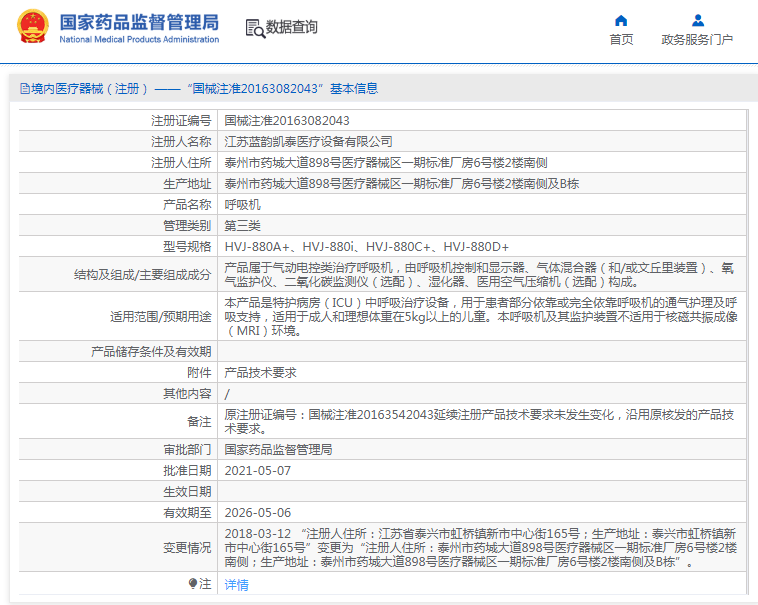Select expiry date 2026-05-06
Viewport: 758px width, 605px height.
tap(258, 513)
